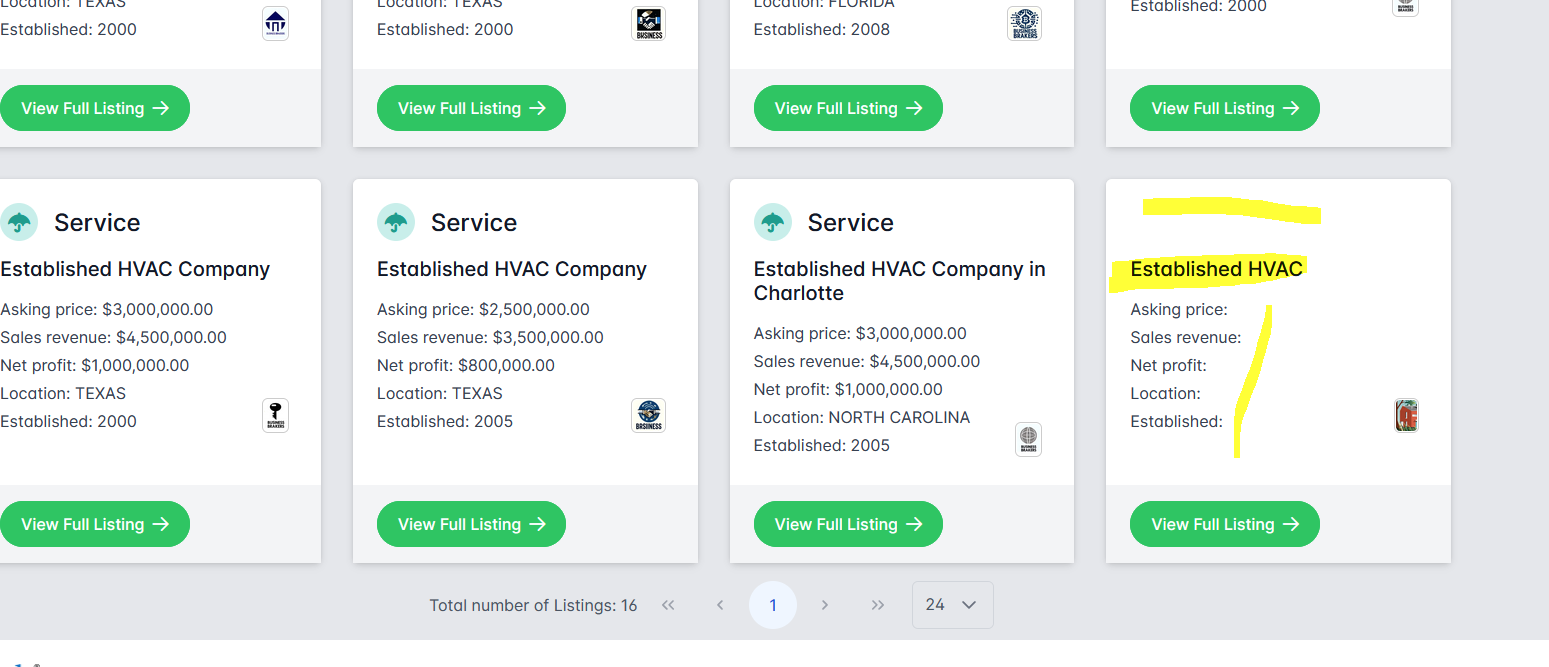The height and width of the screenshot is (667, 1549).
Task: Go to the next page of listings
Action: (825, 605)
